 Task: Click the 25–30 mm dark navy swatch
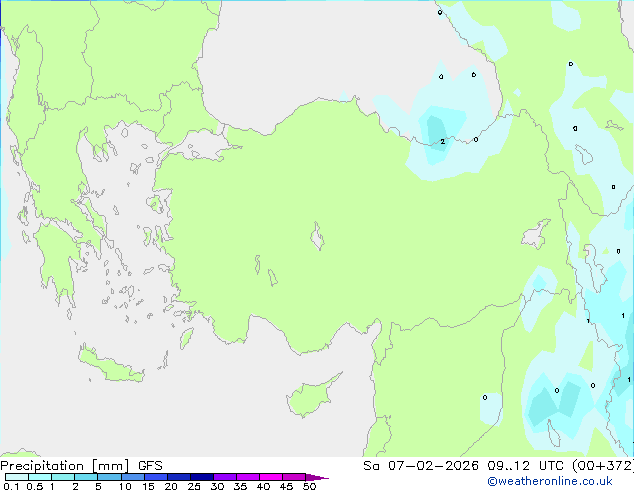pos(201,477)
